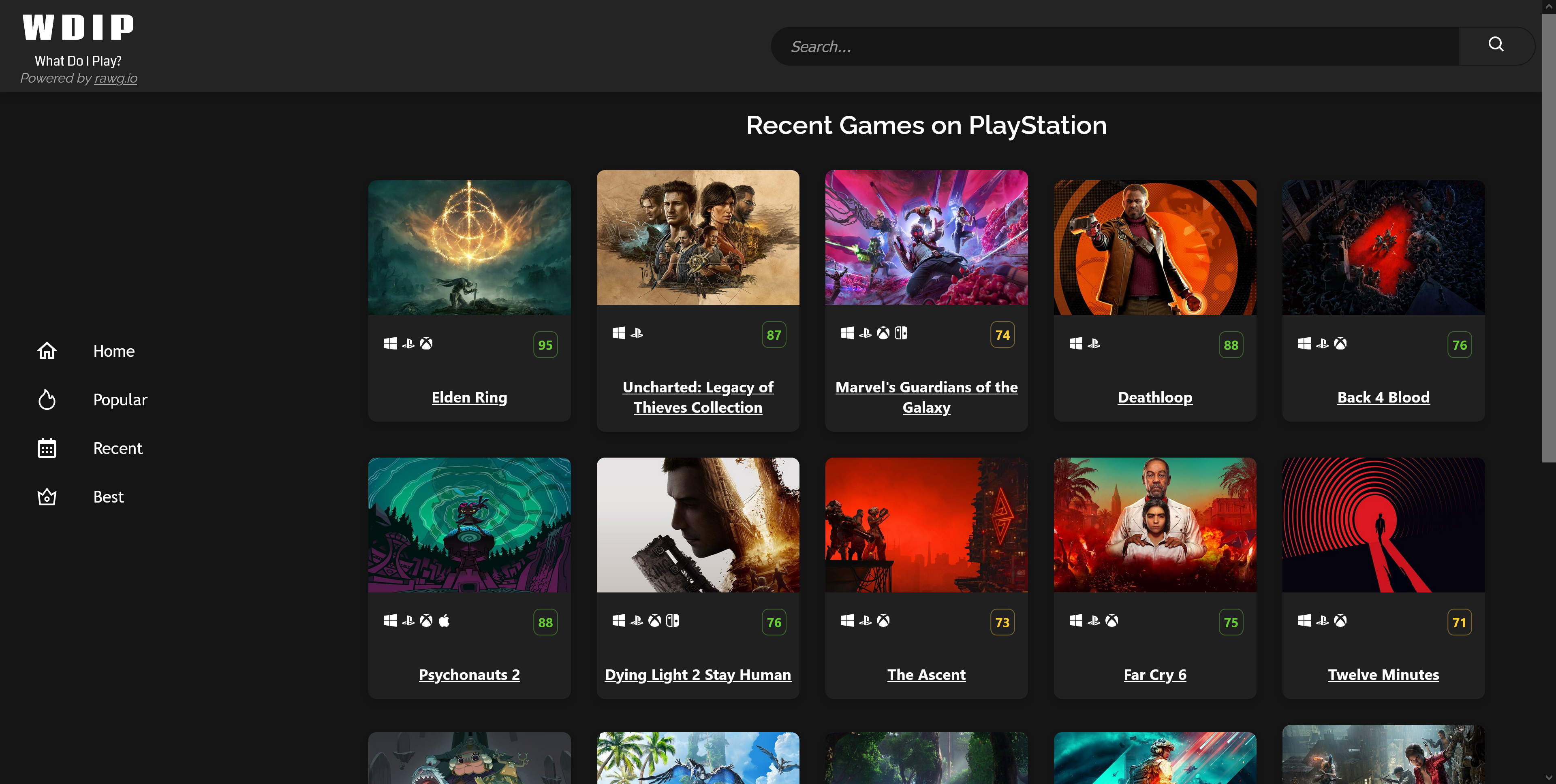1556x784 pixels.
Task: Open the Best menu item
Action: [x=108, y=497]
